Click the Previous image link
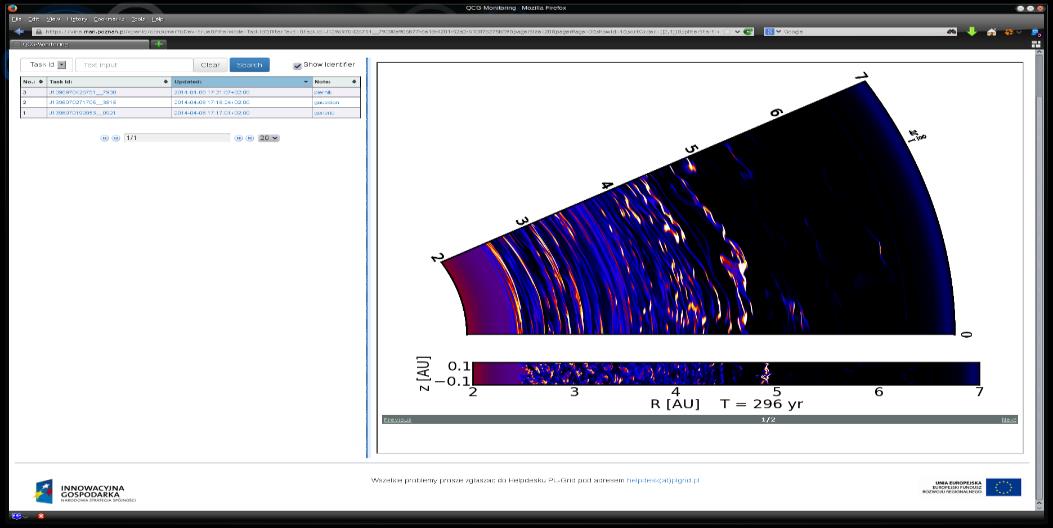Screen dimensions: 1053x528 point(397,420)
